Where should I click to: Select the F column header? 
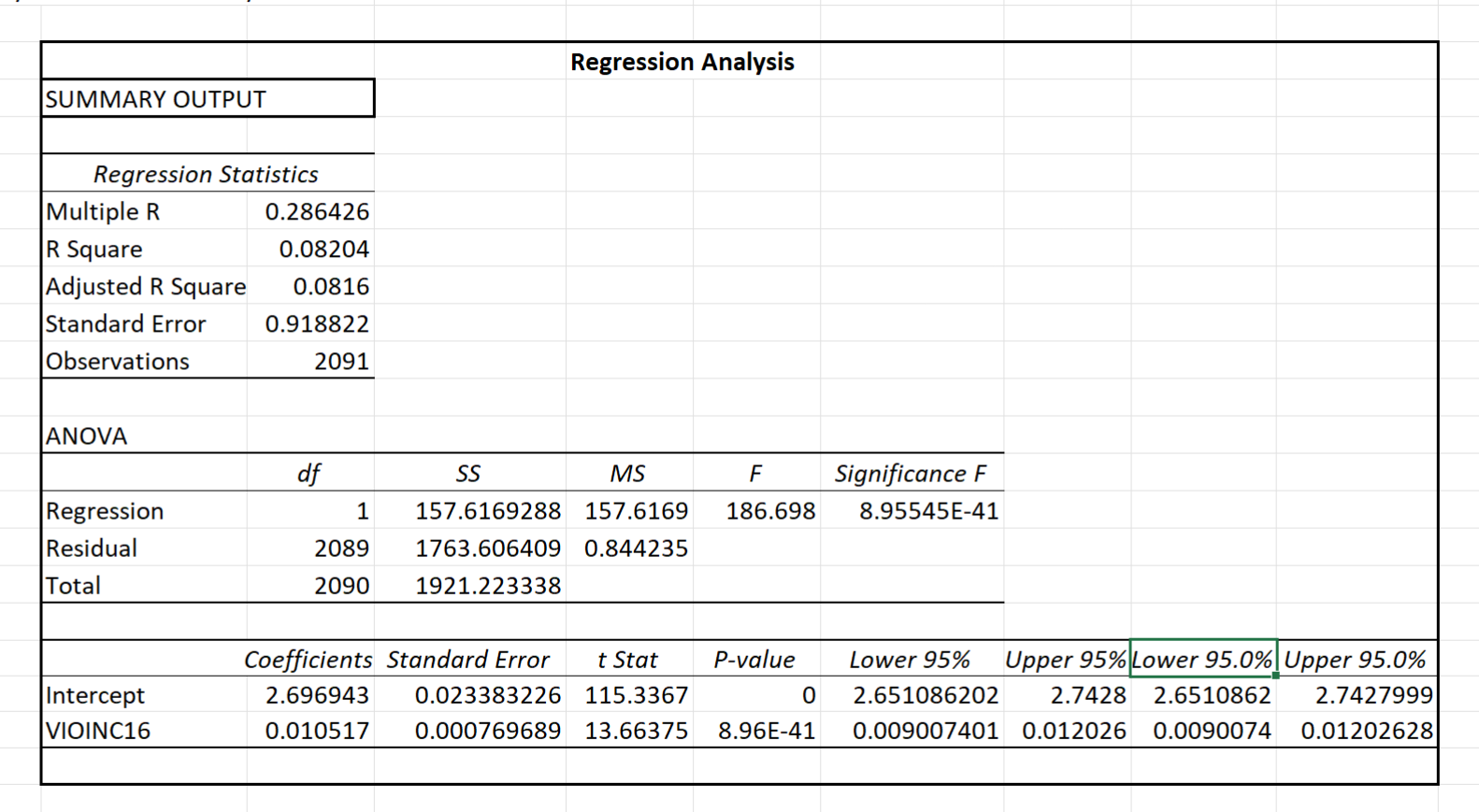[755, 474]
